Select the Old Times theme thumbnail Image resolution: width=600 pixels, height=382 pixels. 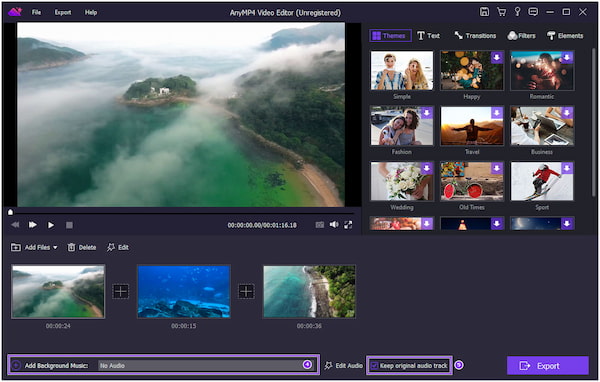[472, 181]
